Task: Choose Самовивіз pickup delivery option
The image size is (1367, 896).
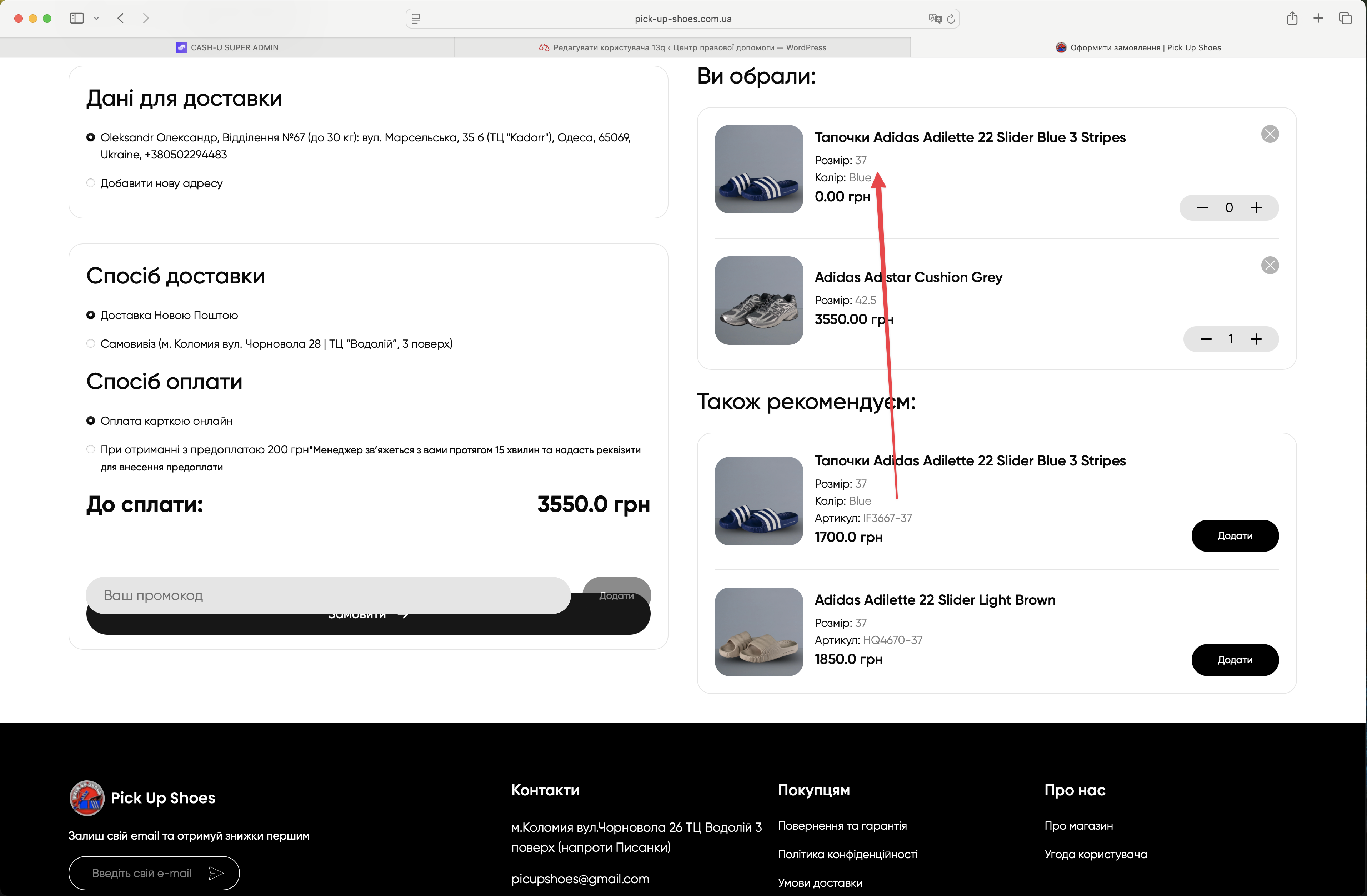Action: point(91,344)
